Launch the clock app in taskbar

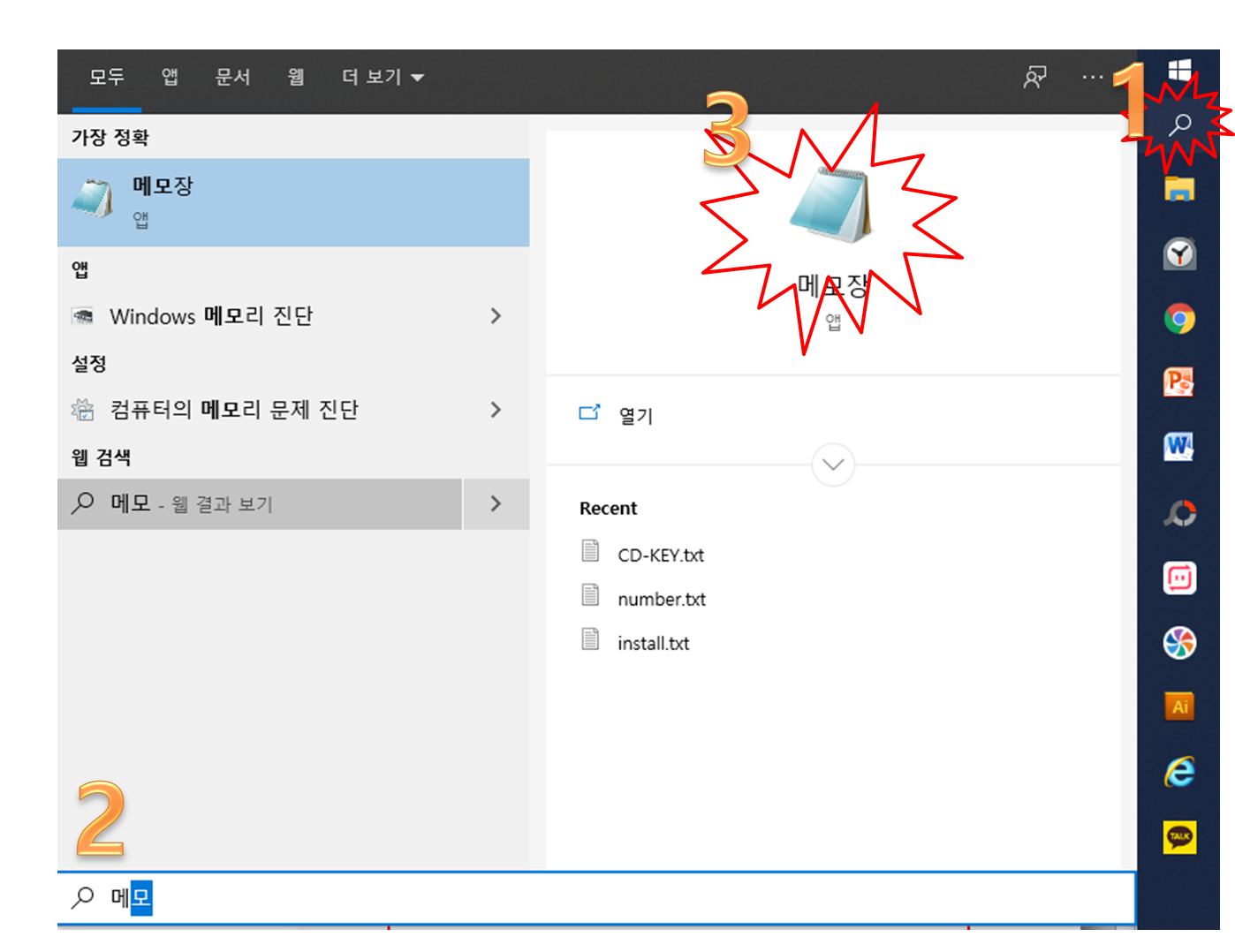[x=1179, y=254]
